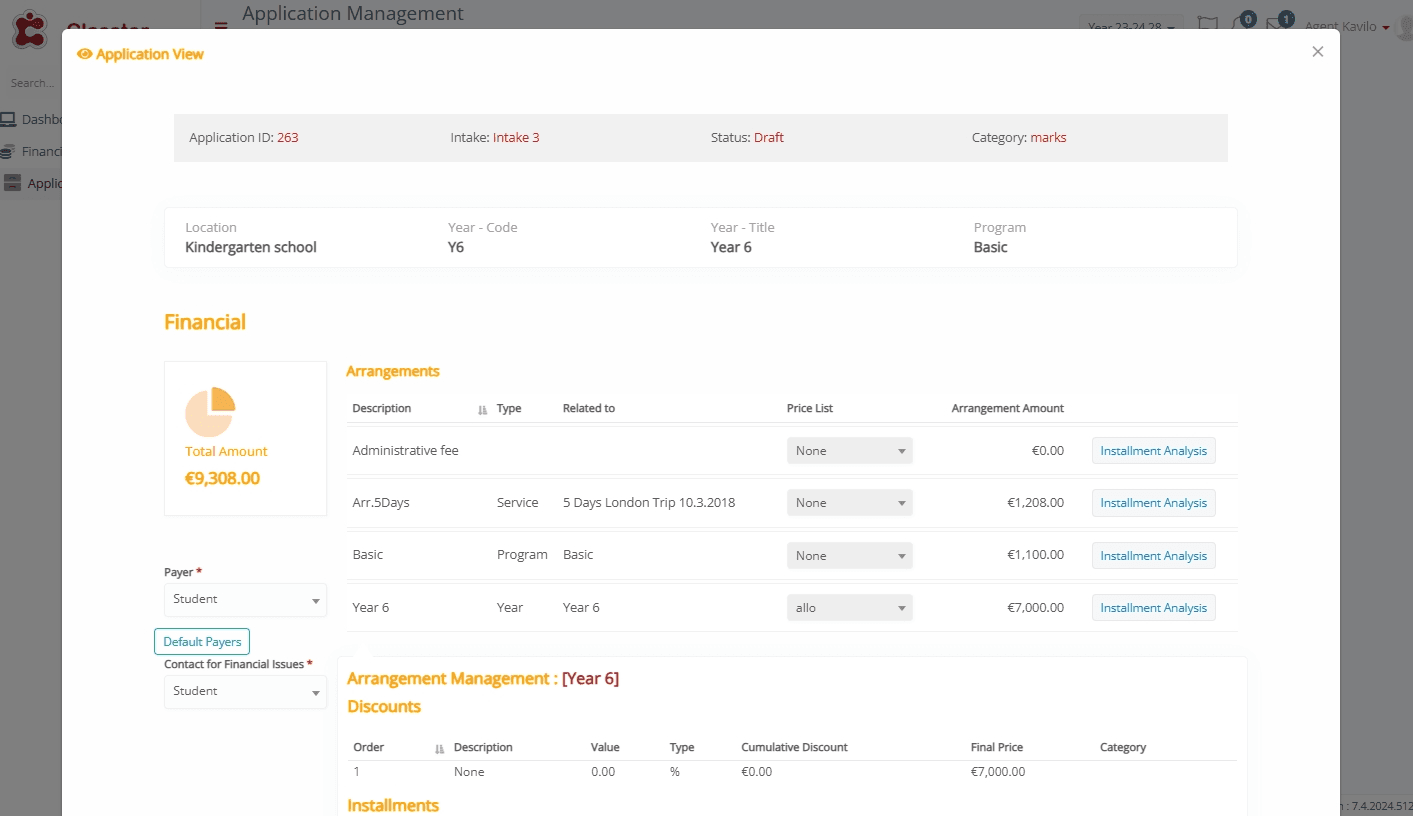
Task: Click Installment Analysis for the Basic program row
Action: click(1153, 556)
